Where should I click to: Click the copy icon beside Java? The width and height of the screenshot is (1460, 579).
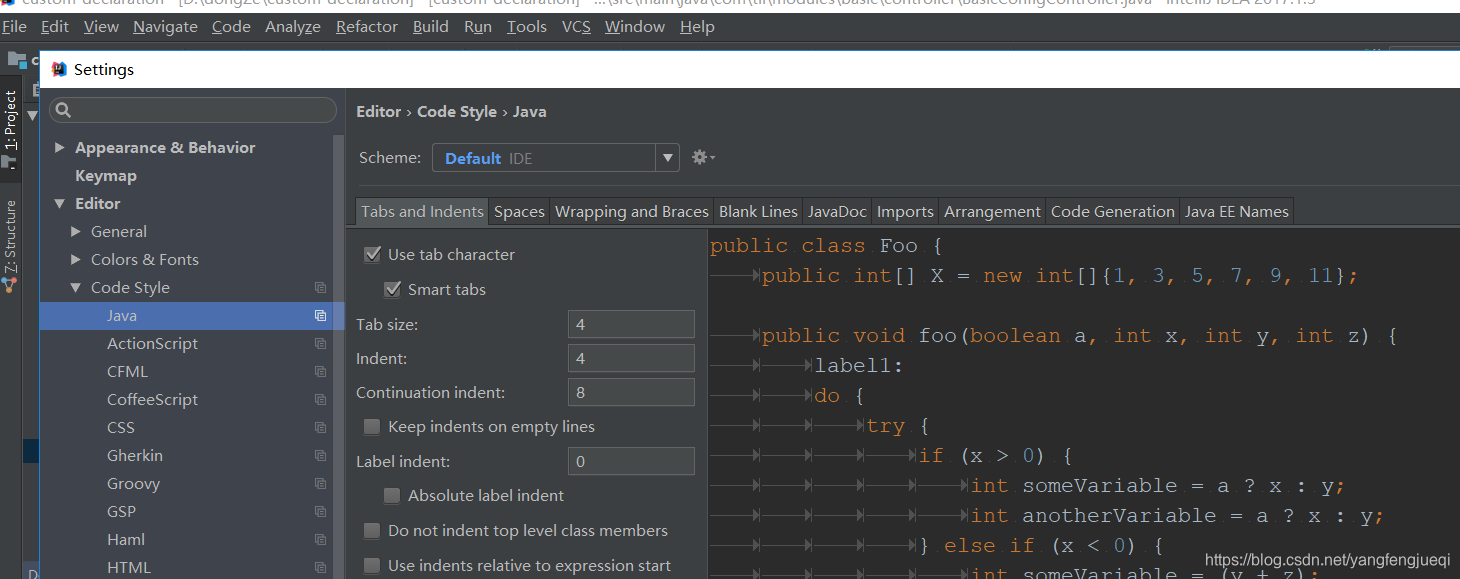320,316
